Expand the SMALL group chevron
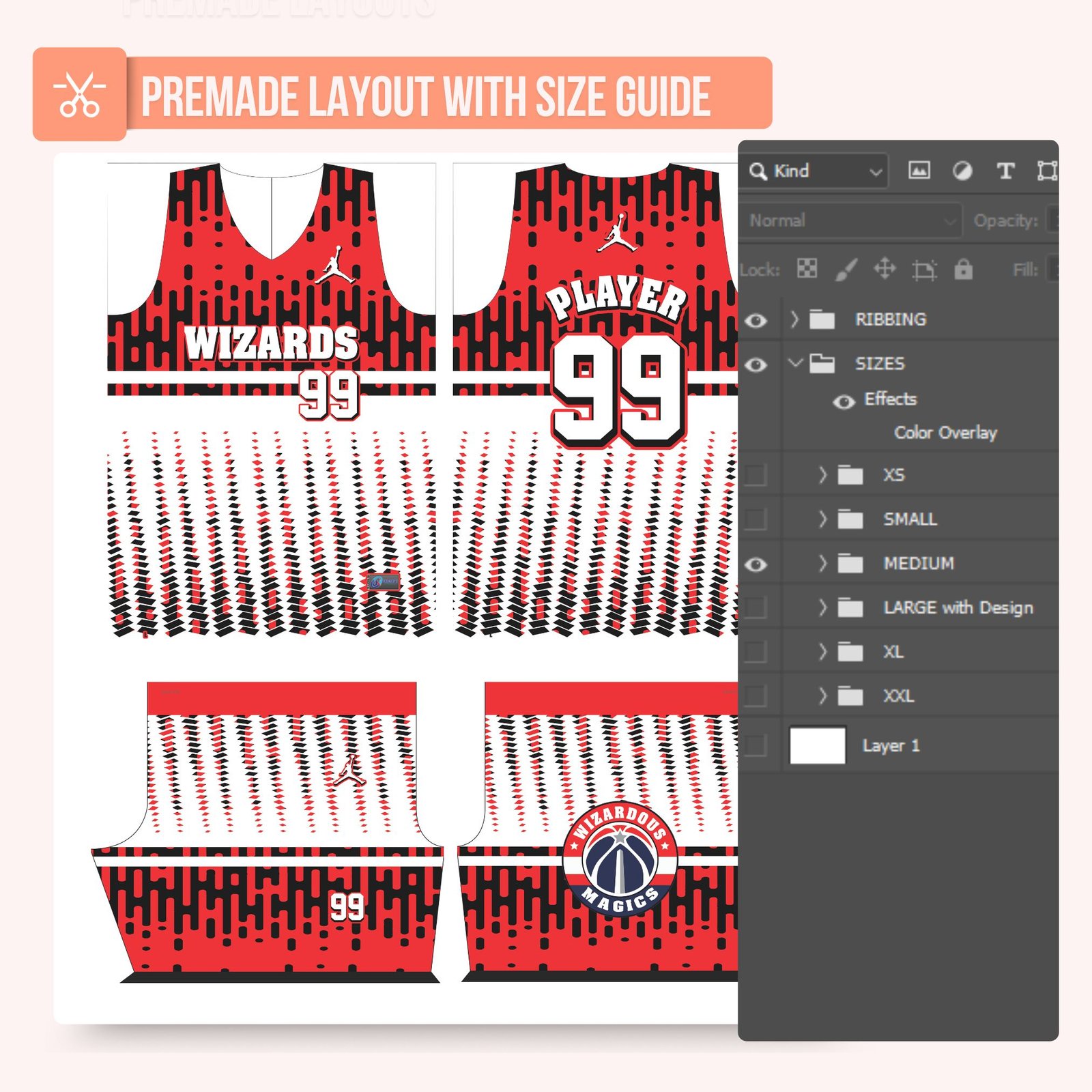Viewport: 1092px width, 1092px height. (822, 519)
